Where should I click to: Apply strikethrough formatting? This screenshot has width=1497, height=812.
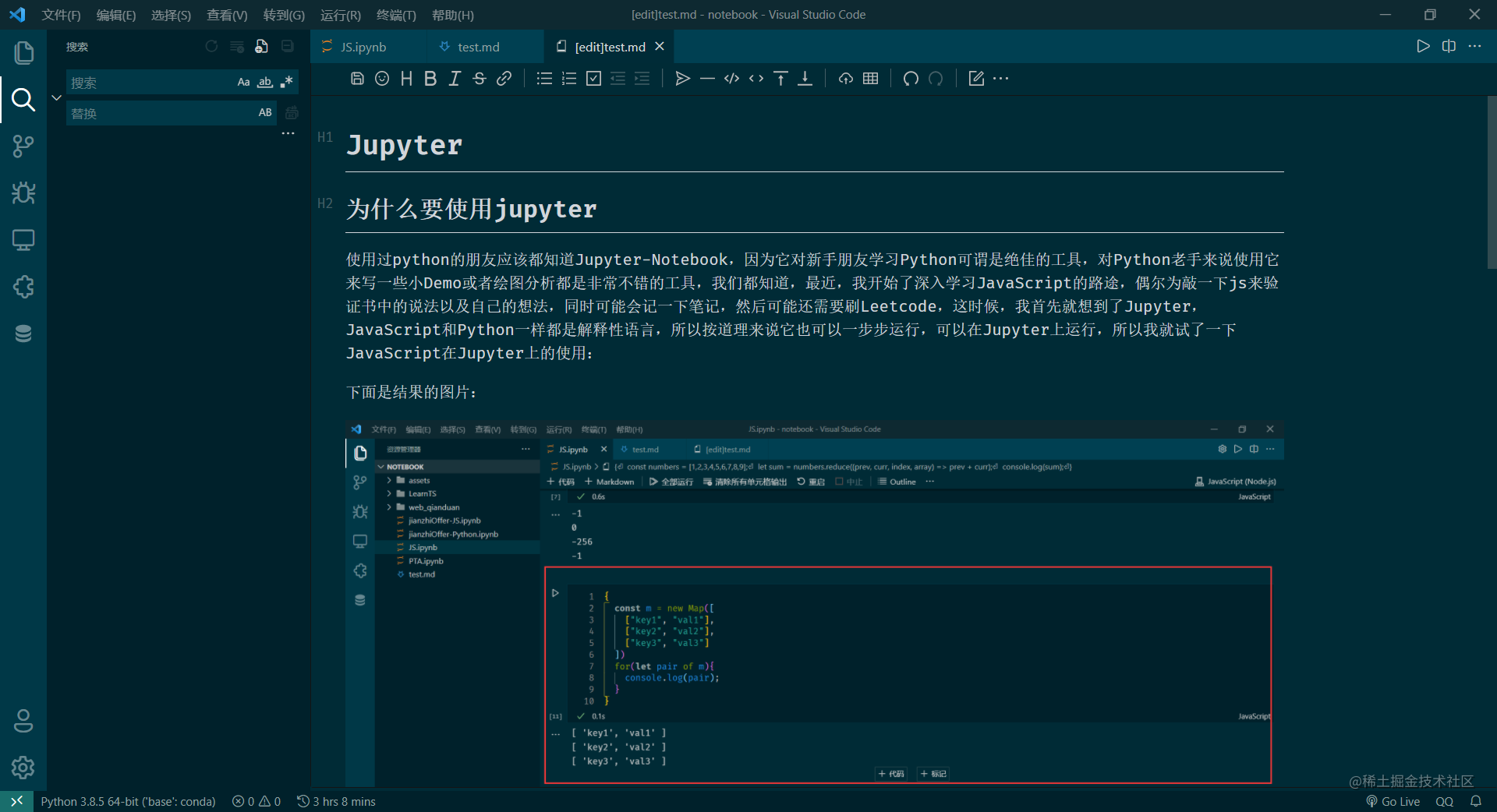coord(480,78)
